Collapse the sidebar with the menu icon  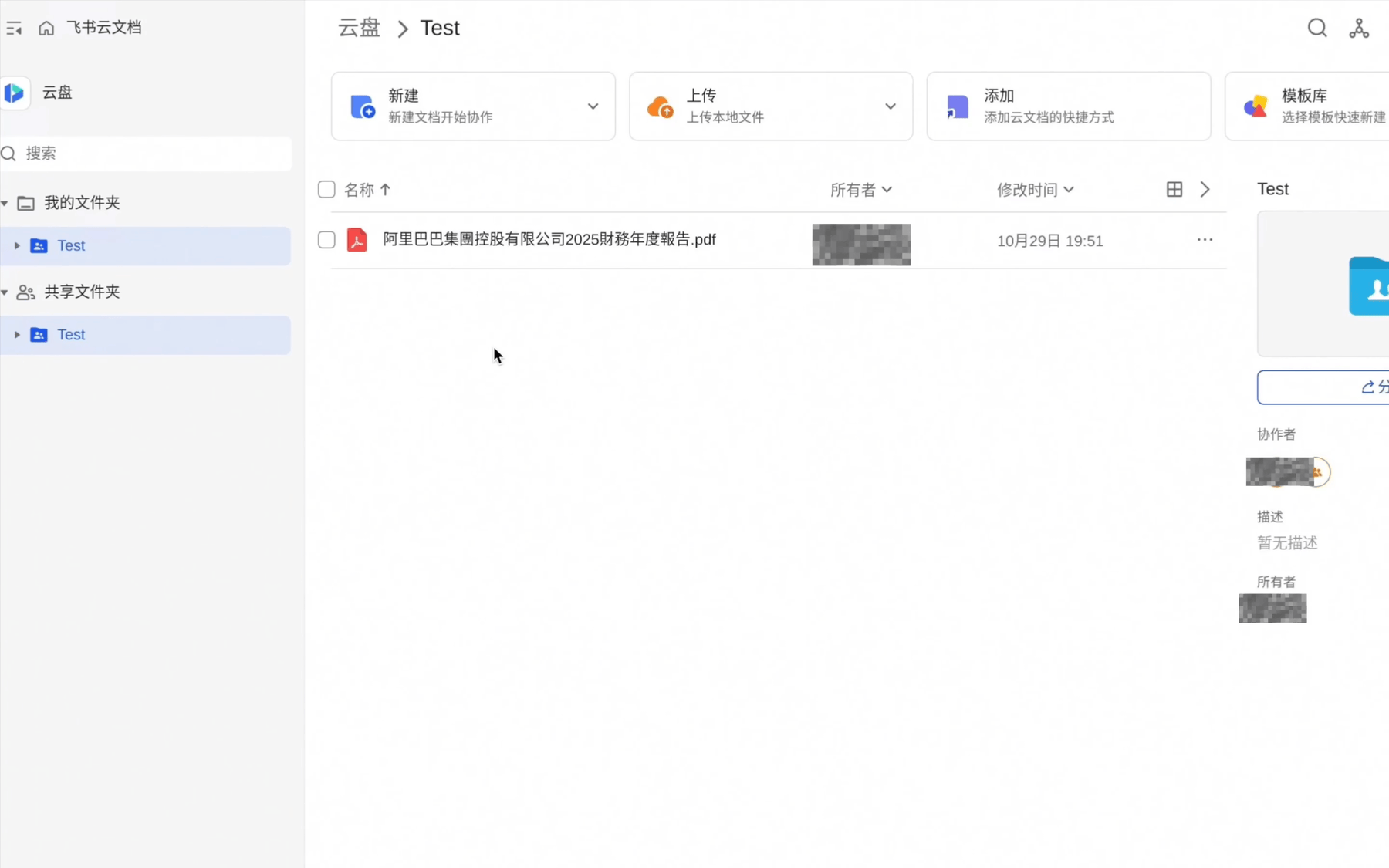click(x=14, y=29)
